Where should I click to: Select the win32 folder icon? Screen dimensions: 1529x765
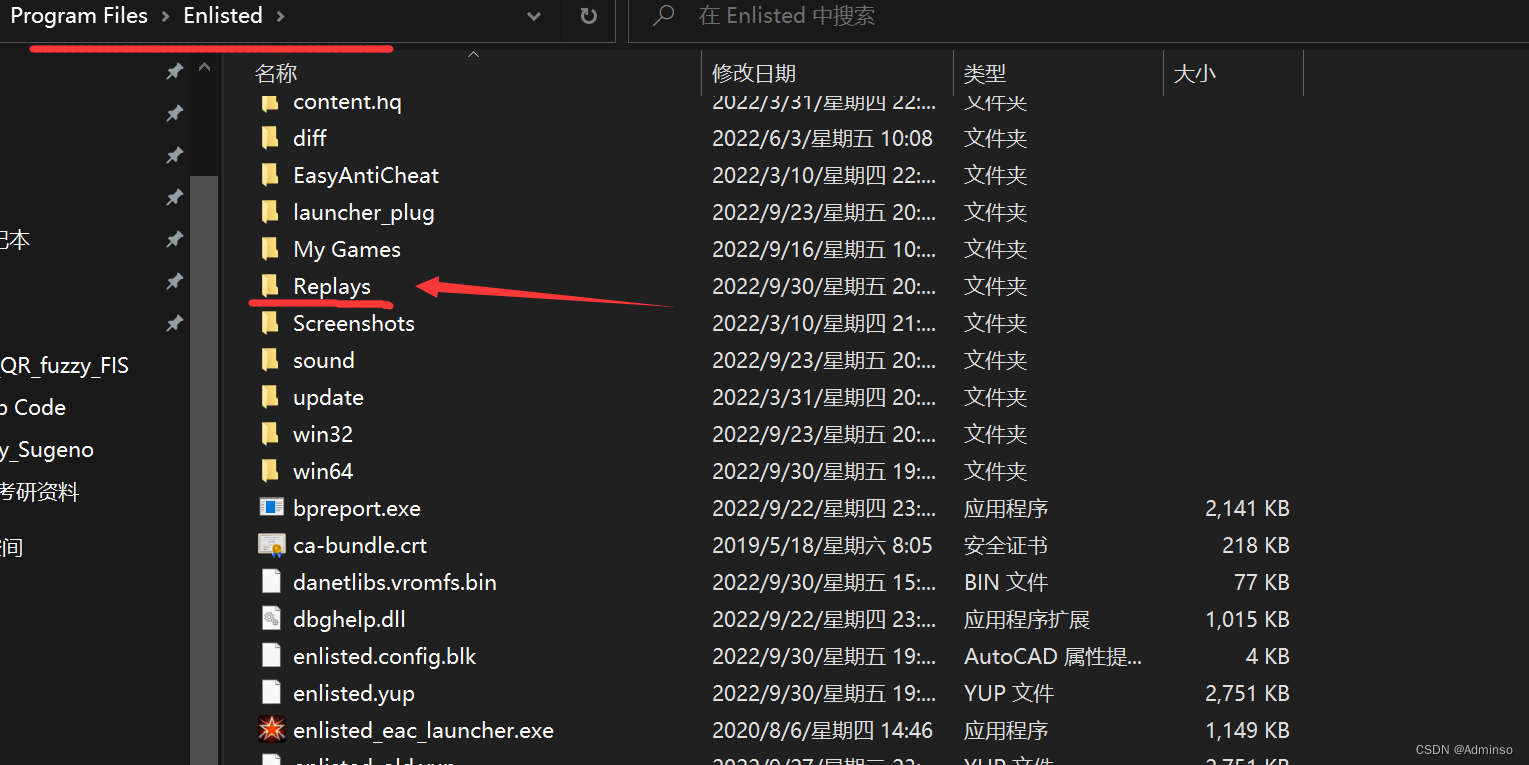tap(270, 434)
